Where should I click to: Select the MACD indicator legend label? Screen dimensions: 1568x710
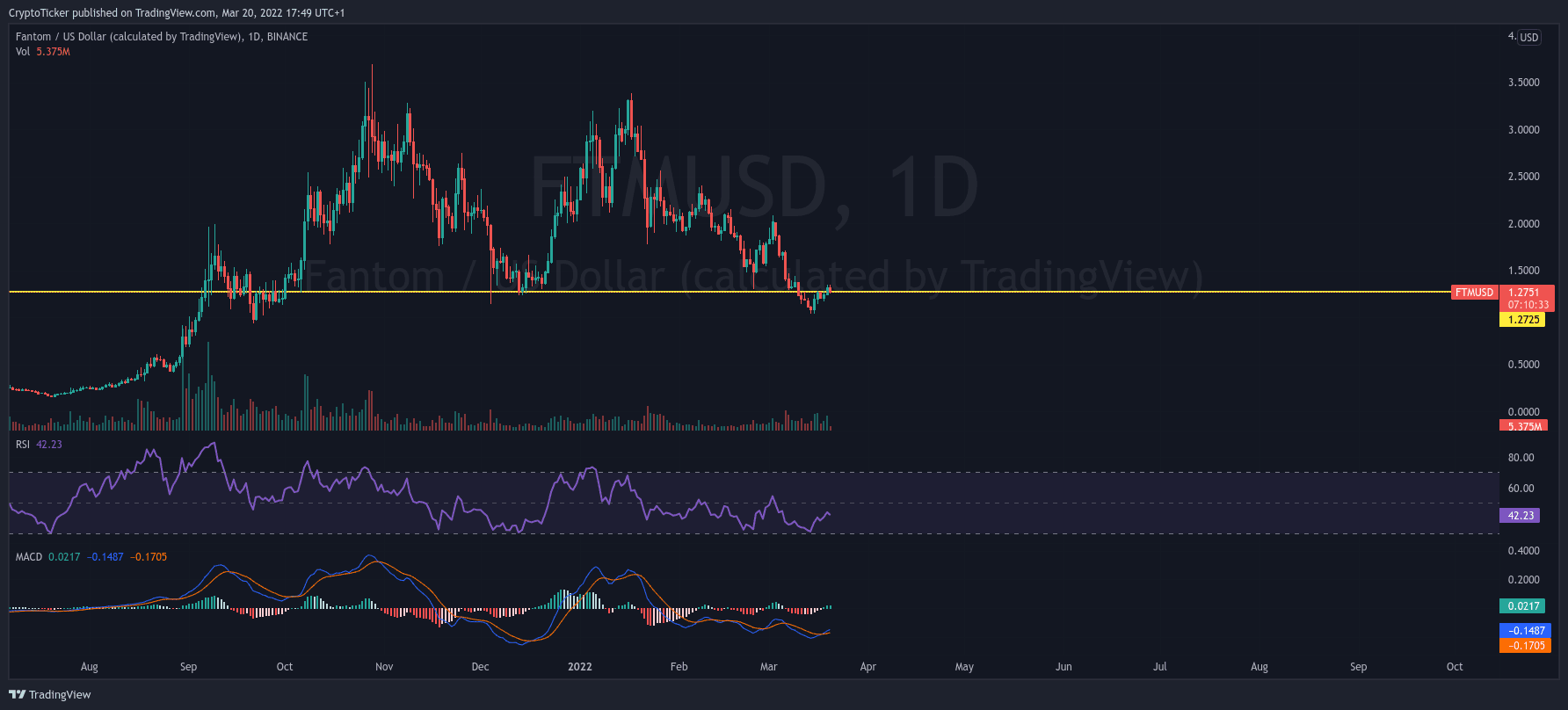point(29,557)
